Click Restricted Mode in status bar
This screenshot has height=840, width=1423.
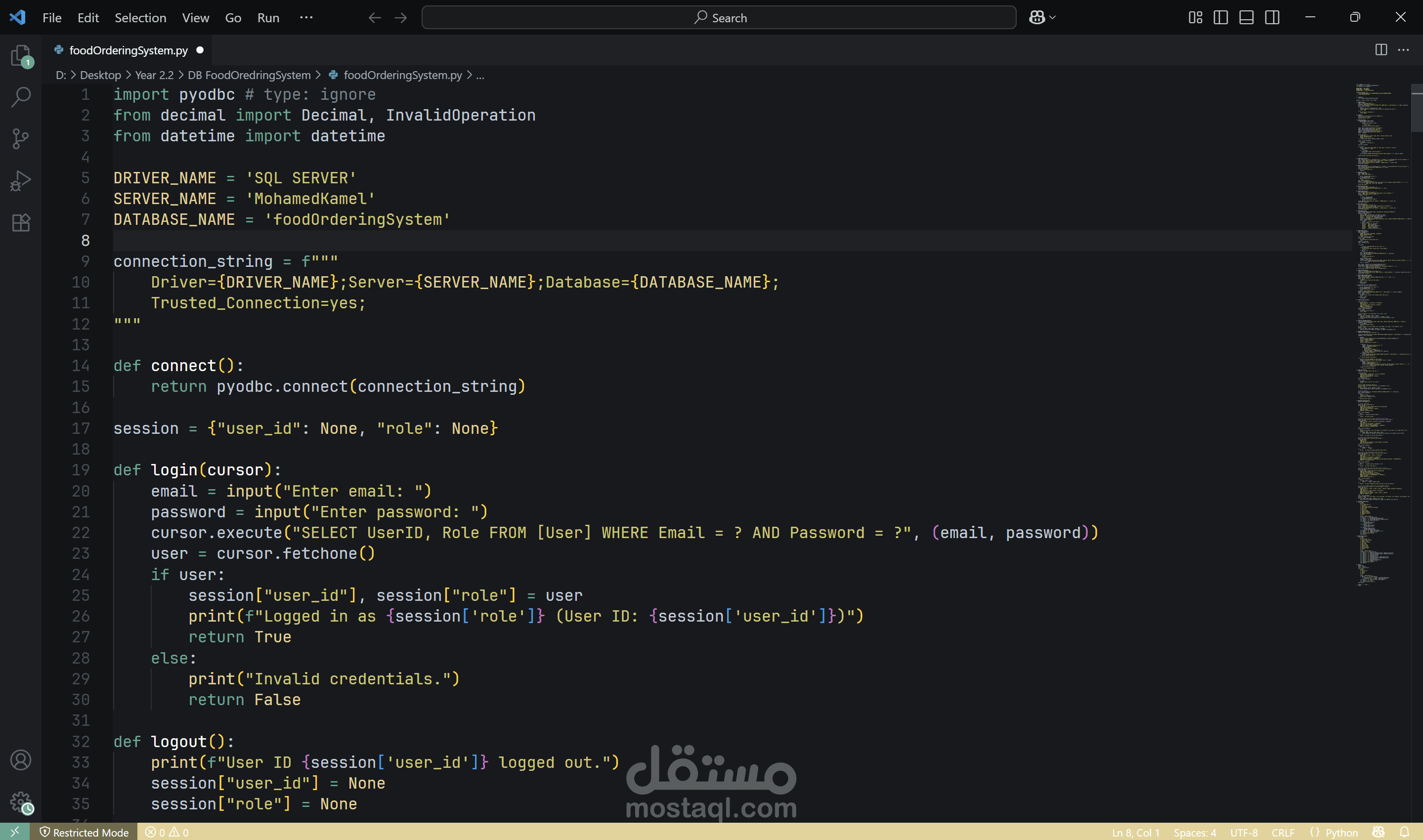pyautogui.click(x=84, y=832)
